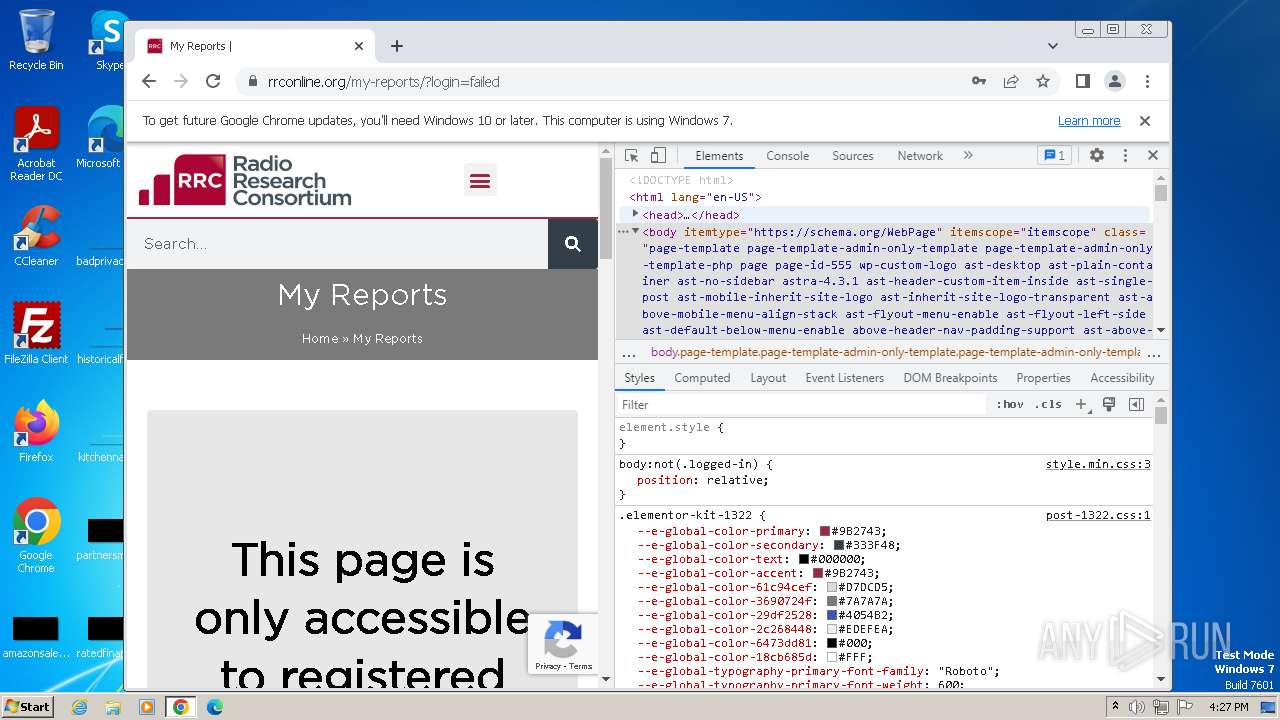Image resolution: width=1280 pixels, height=720 pixels.
Task: Open the body node actions ellipsis
Action: pos(623,232)
